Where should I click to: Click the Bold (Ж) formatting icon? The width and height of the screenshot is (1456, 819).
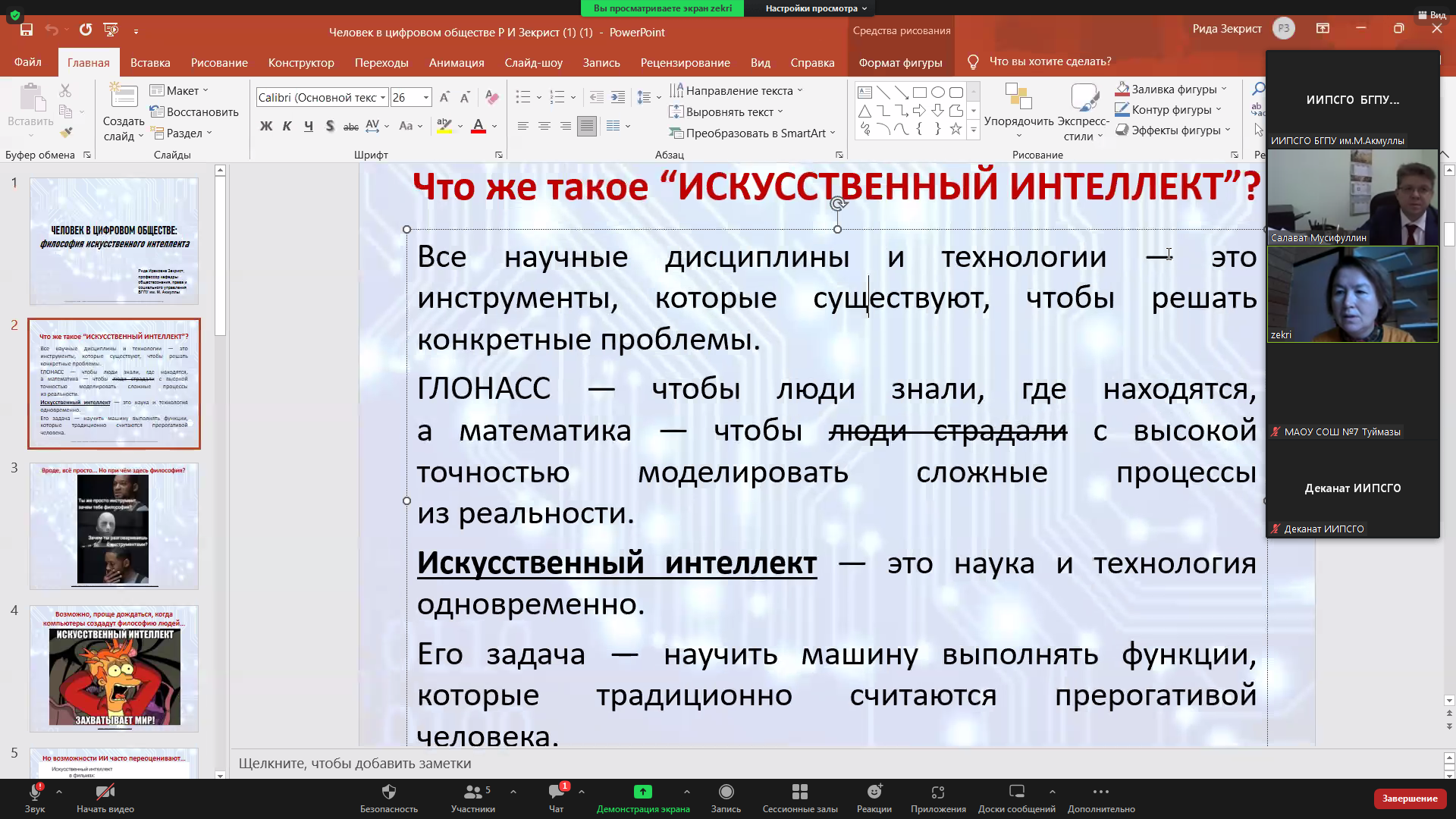pos(265,126)
